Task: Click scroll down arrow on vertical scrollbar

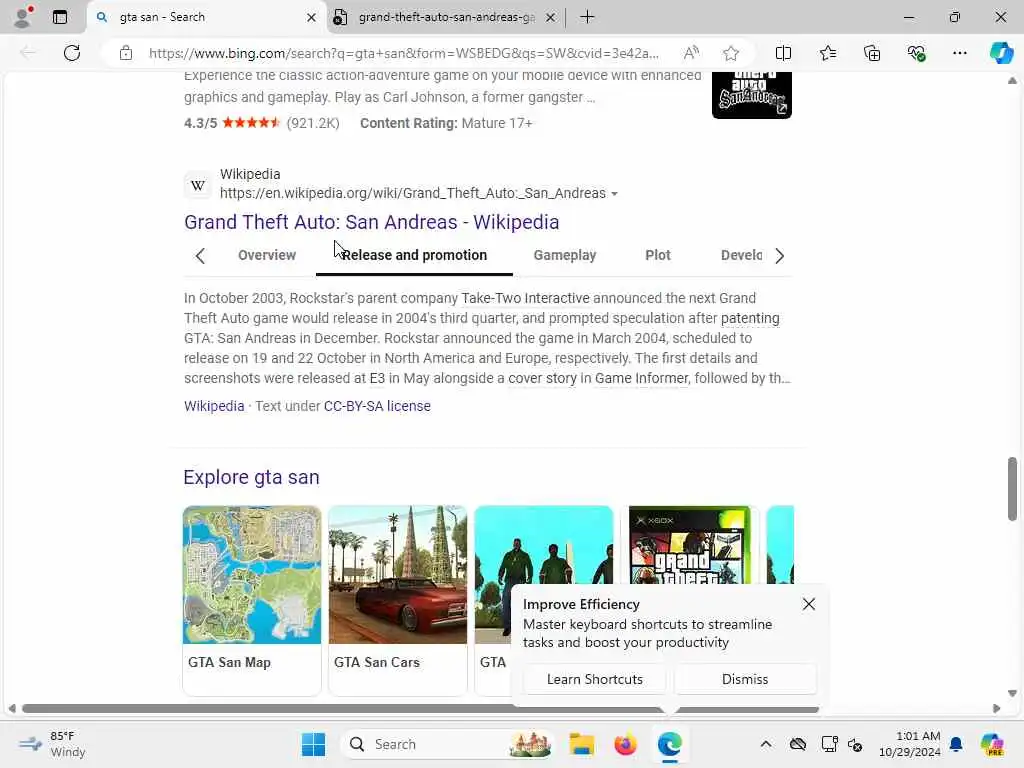Action: click(1012, 693)
